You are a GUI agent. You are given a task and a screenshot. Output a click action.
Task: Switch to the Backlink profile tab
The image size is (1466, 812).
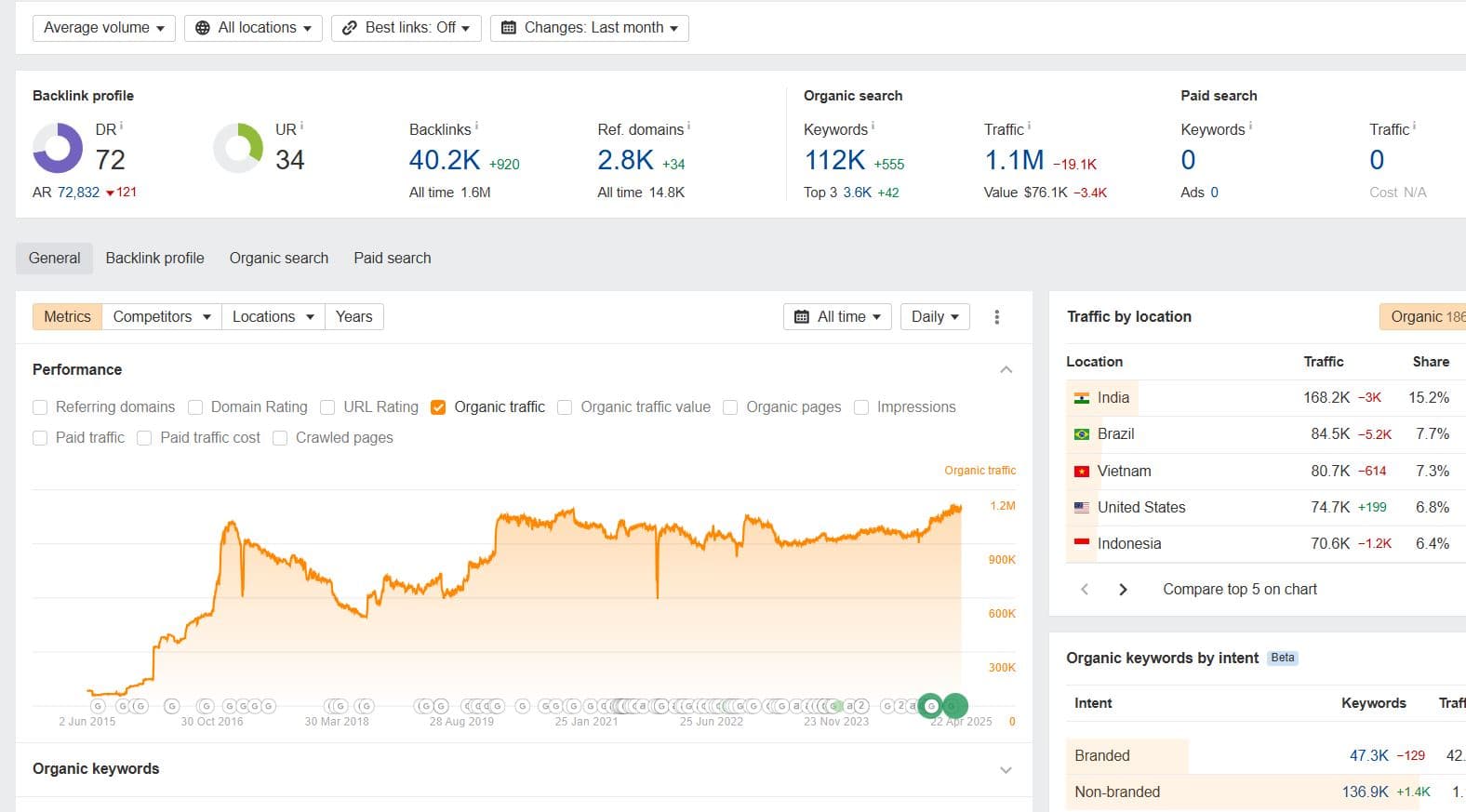coord(154,259)
